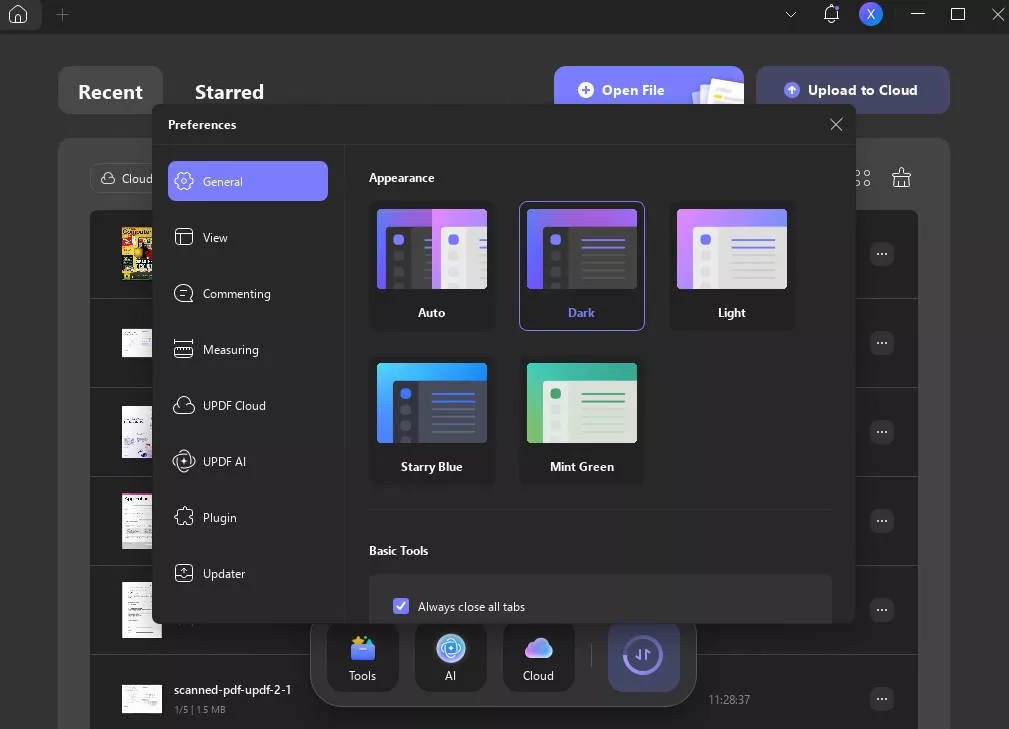Toggle the Always close all tabs checkbox
The height and width of the screenshot is (729, 1009).
[x=401, y=606]
